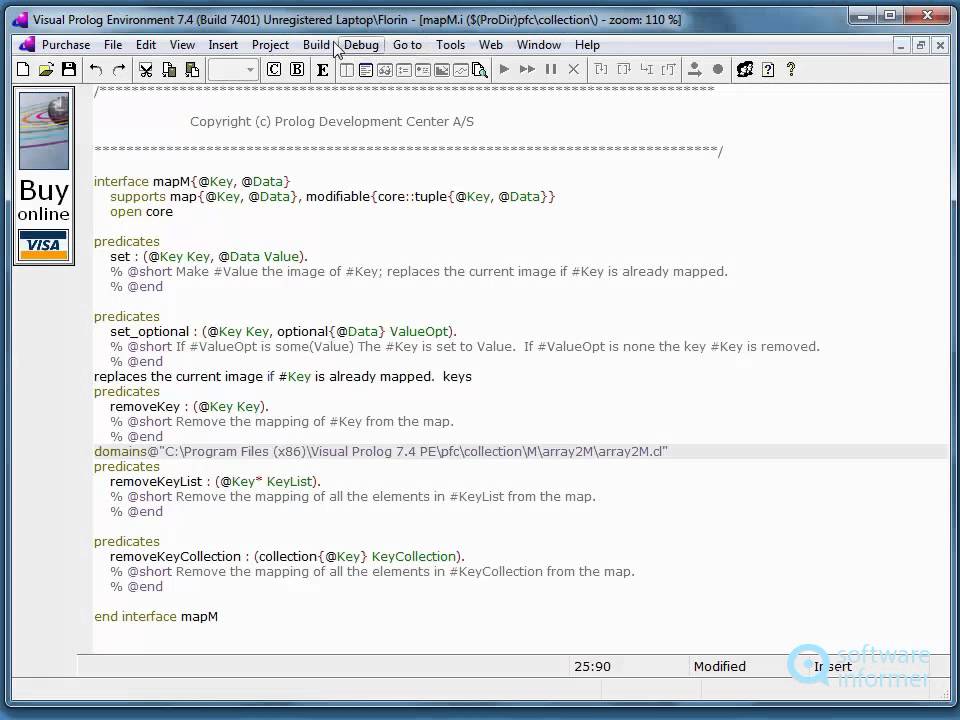
Task: Open the Project menu
Action: coord(270,45)
